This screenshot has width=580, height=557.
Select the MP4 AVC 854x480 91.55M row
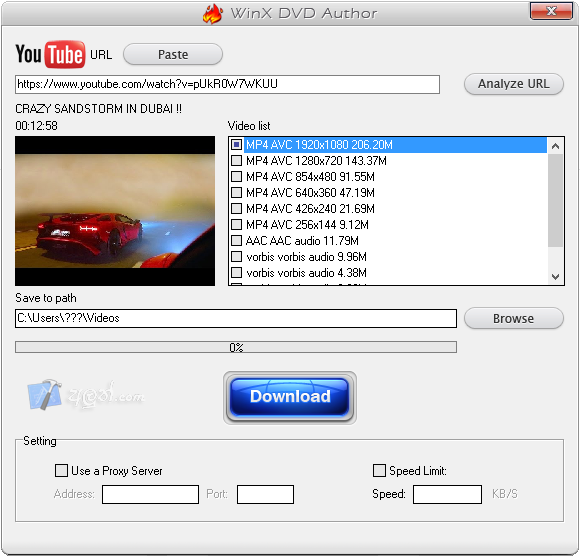[388, 176]
